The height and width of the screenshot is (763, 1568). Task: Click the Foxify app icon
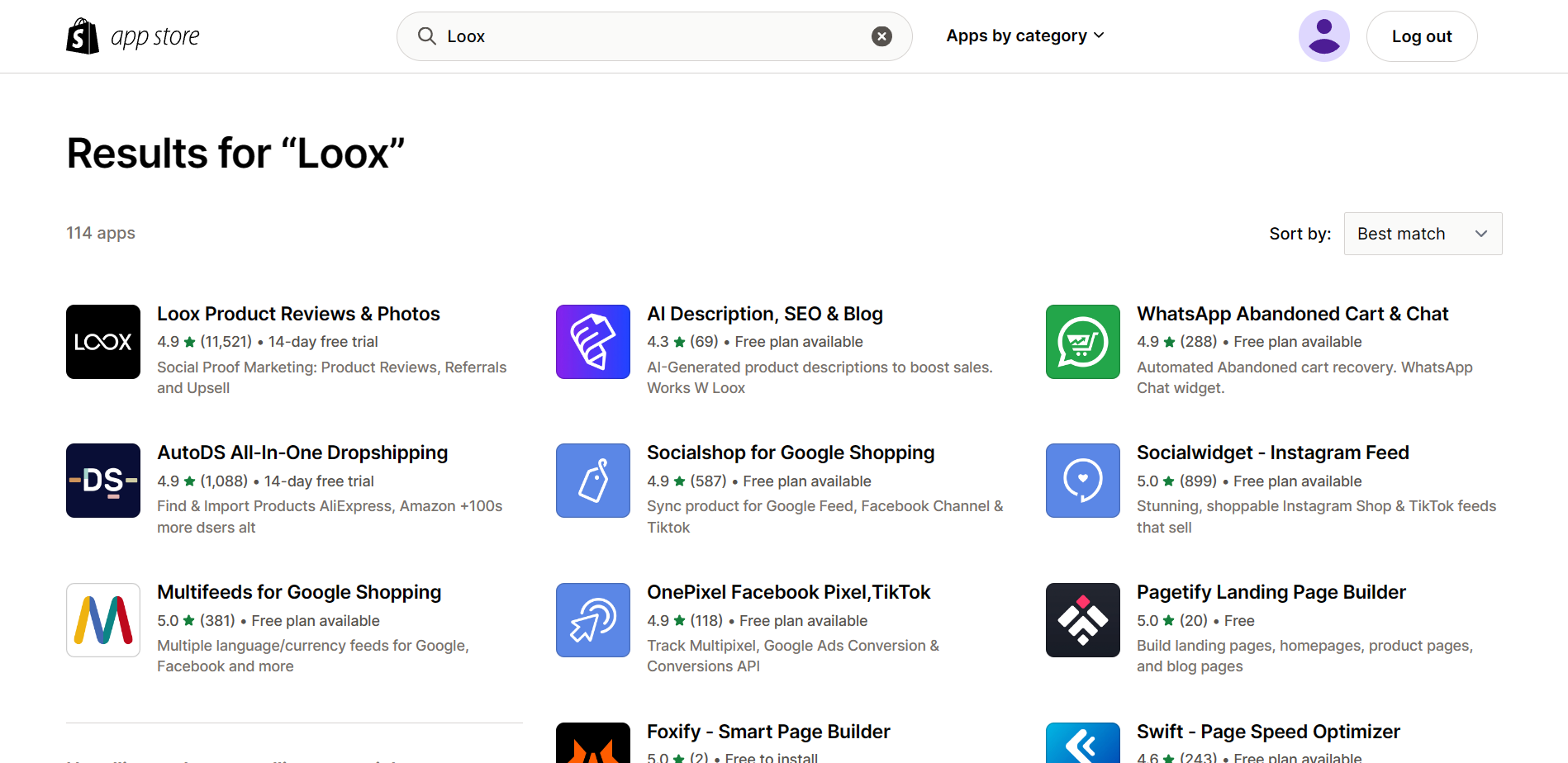(x=593, y=742)
